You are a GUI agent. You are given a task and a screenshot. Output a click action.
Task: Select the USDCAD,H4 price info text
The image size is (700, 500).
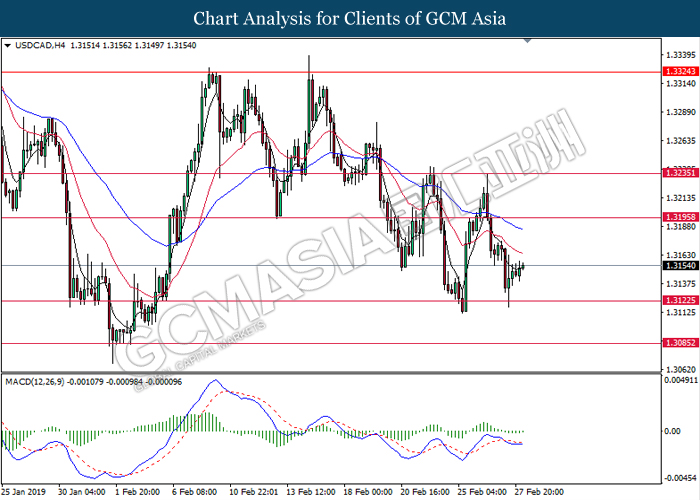(x=106, y=46)
